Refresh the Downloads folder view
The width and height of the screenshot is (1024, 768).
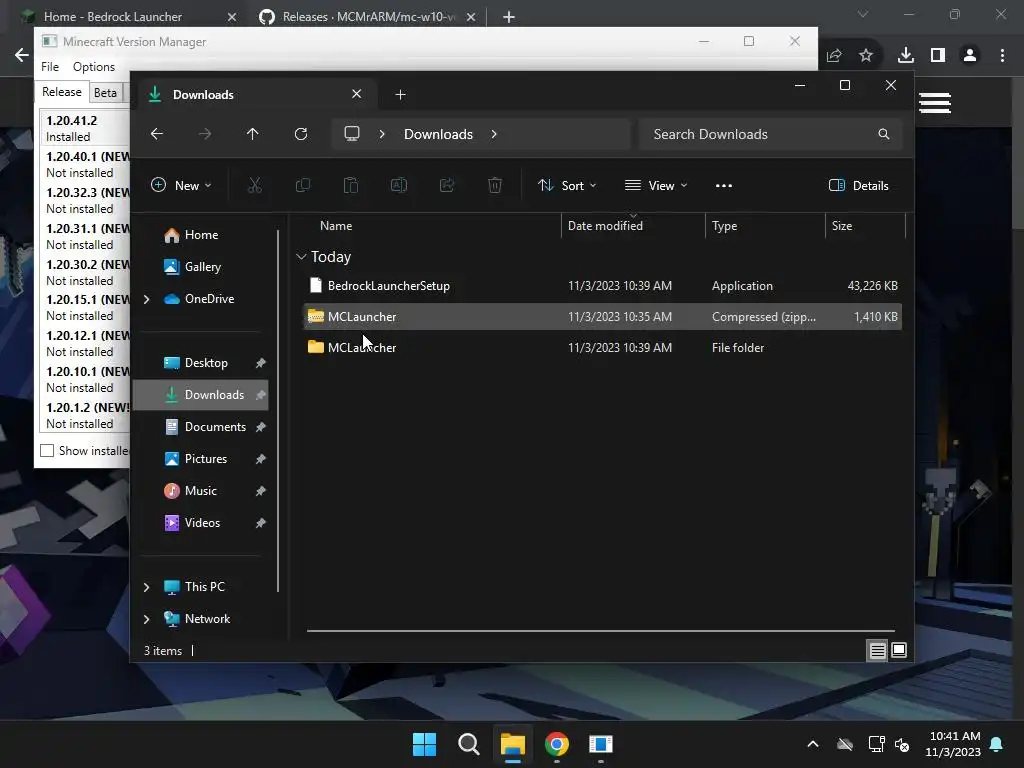click(x=300, y=134)
